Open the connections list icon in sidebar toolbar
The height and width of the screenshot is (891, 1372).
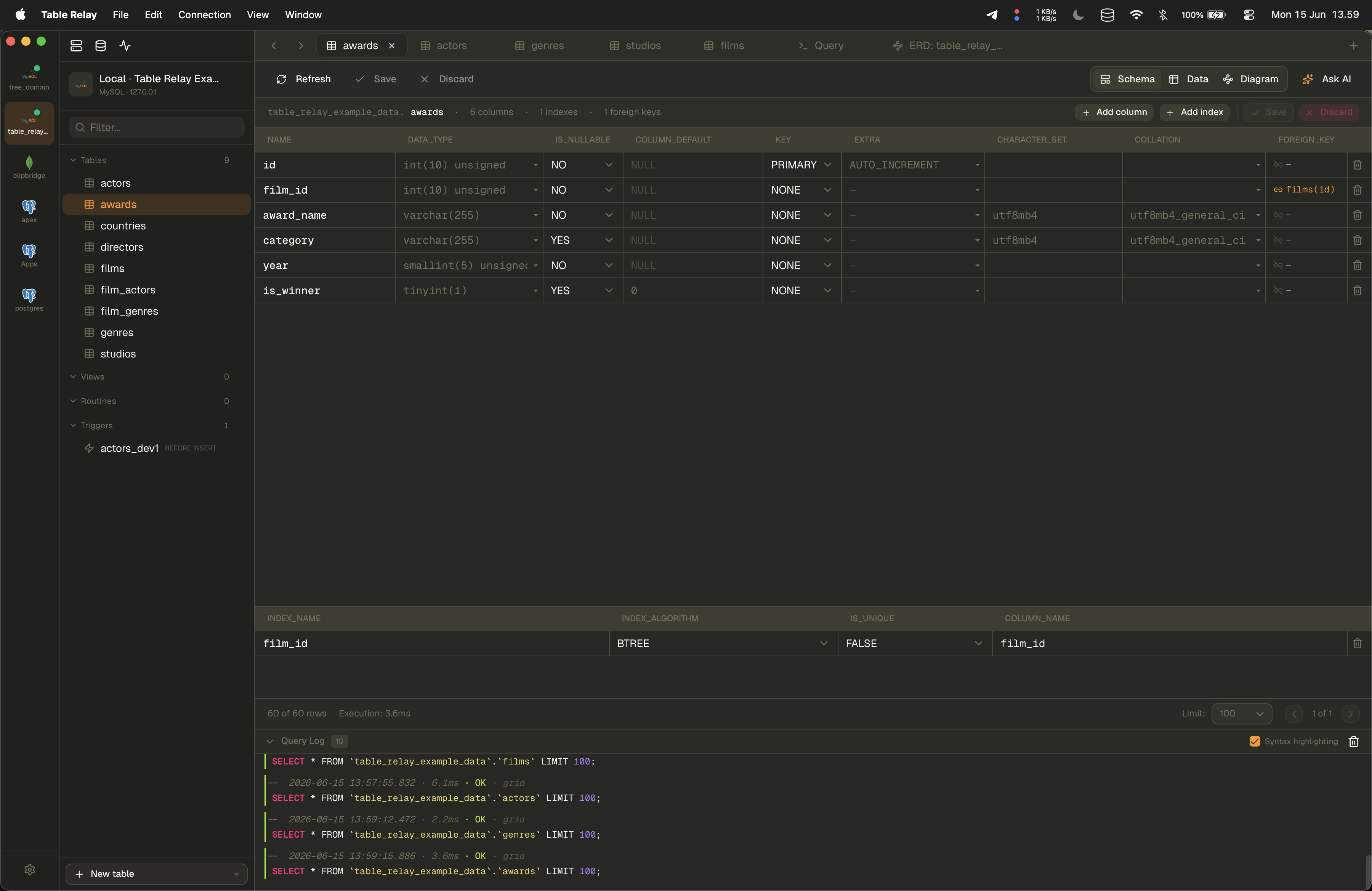tap(76, 45)
